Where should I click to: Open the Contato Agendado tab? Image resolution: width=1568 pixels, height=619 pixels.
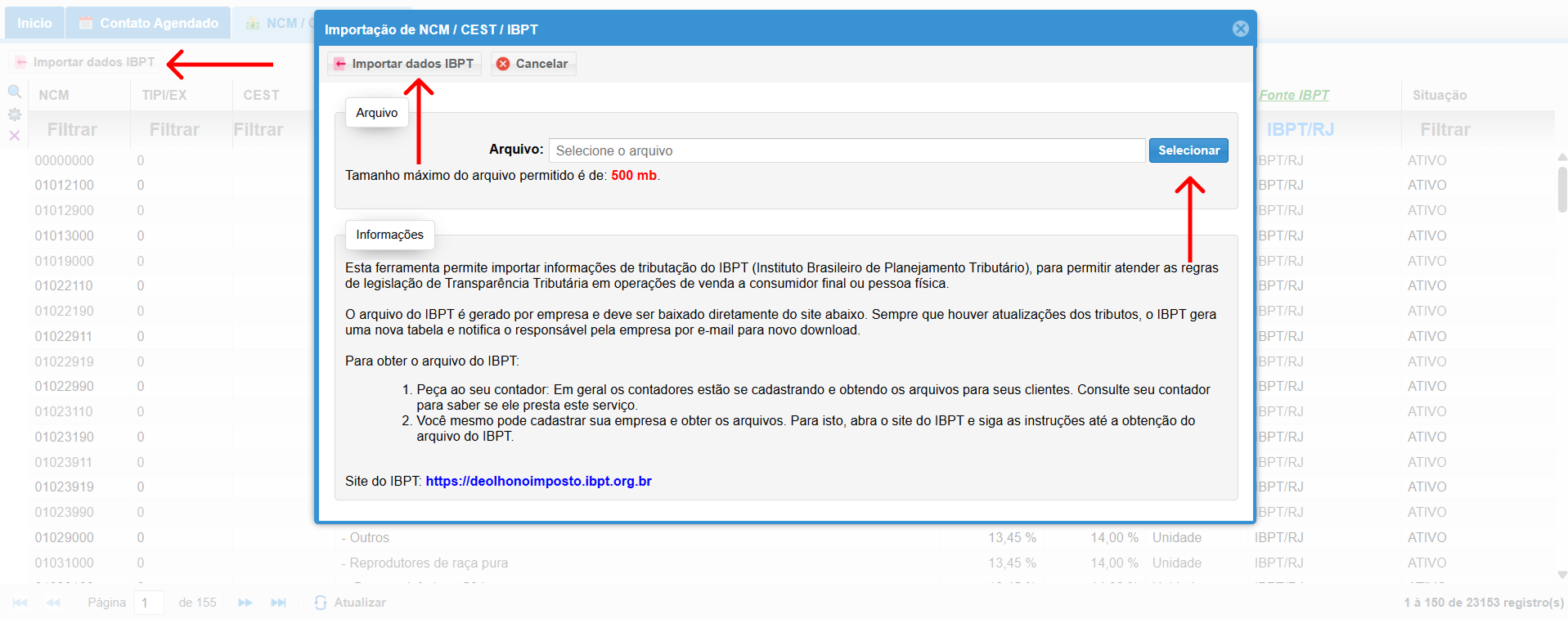pyautogui.click(x=149, y=23)
